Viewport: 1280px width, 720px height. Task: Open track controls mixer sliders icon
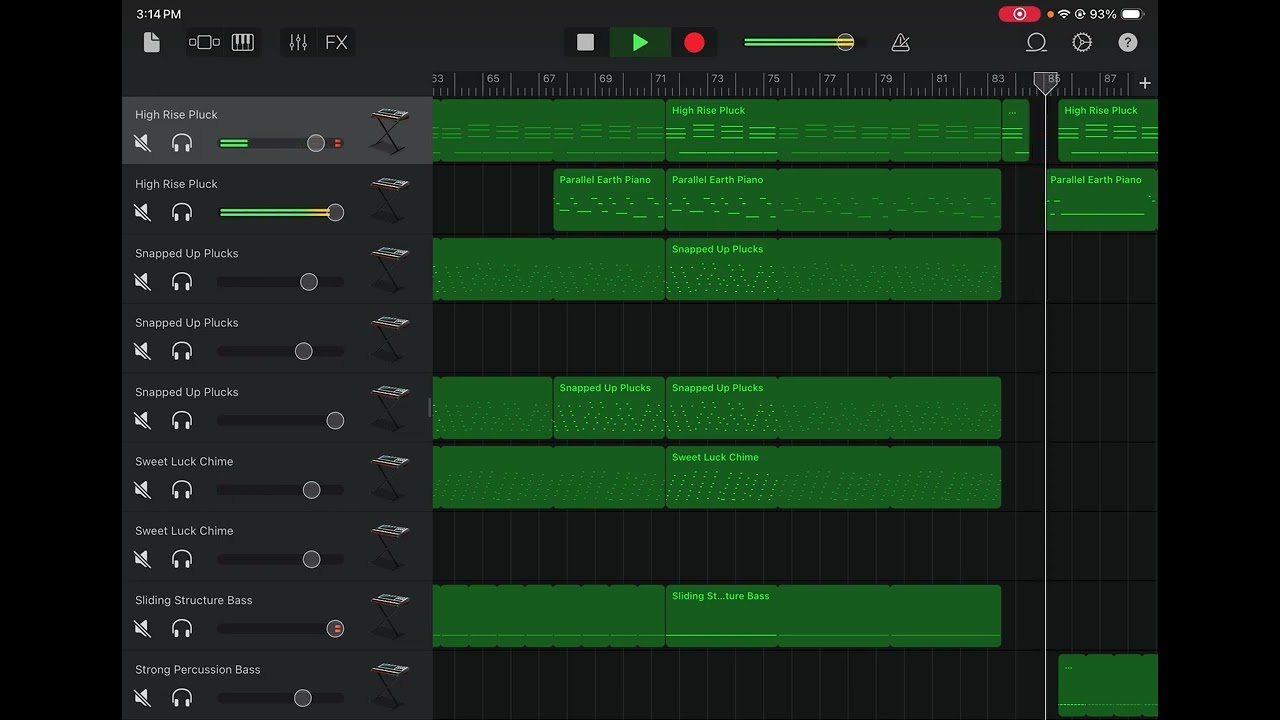(298, 42)
